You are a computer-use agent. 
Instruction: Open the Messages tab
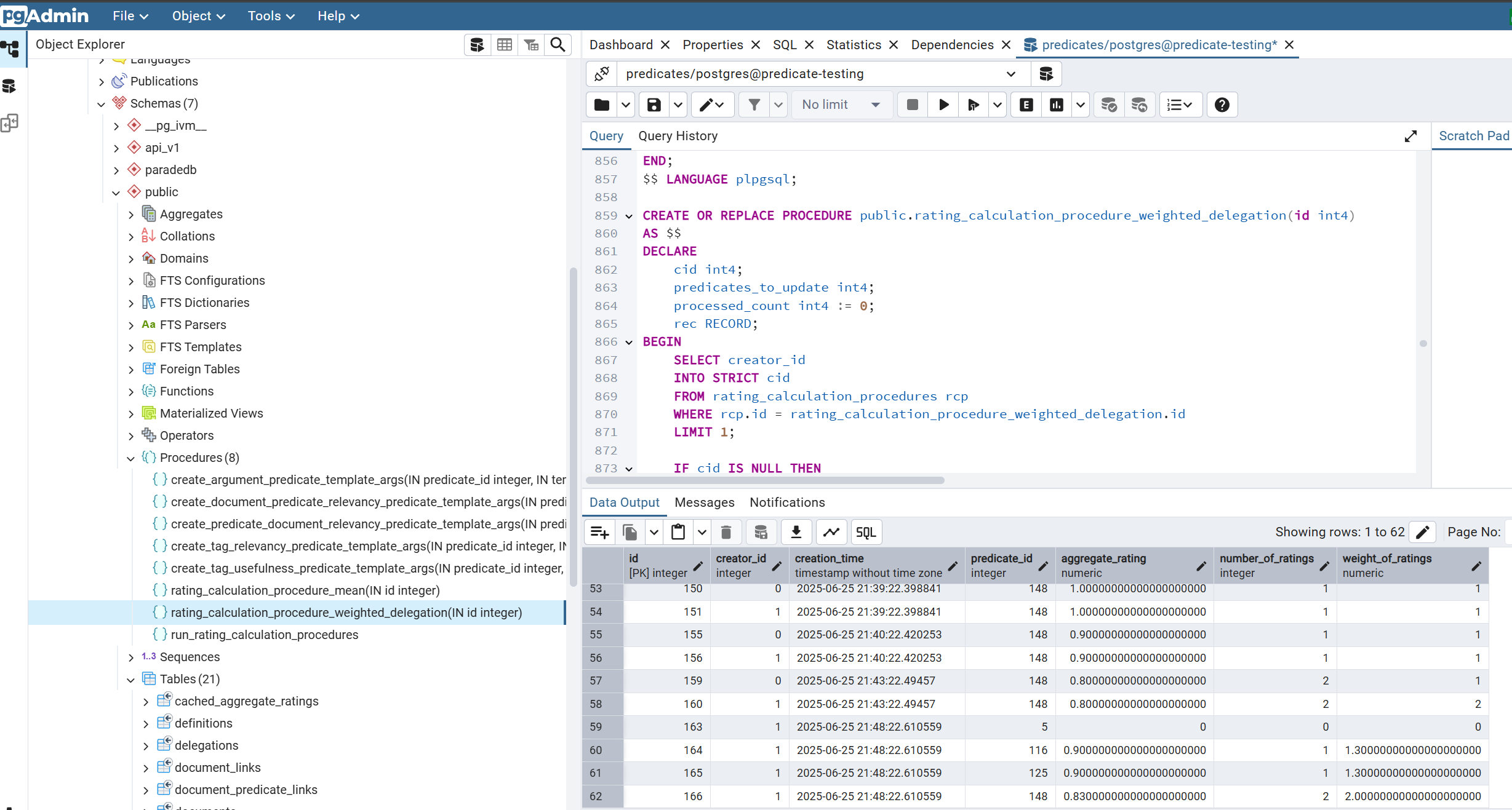pyautogui.click(x=704, y=502)
